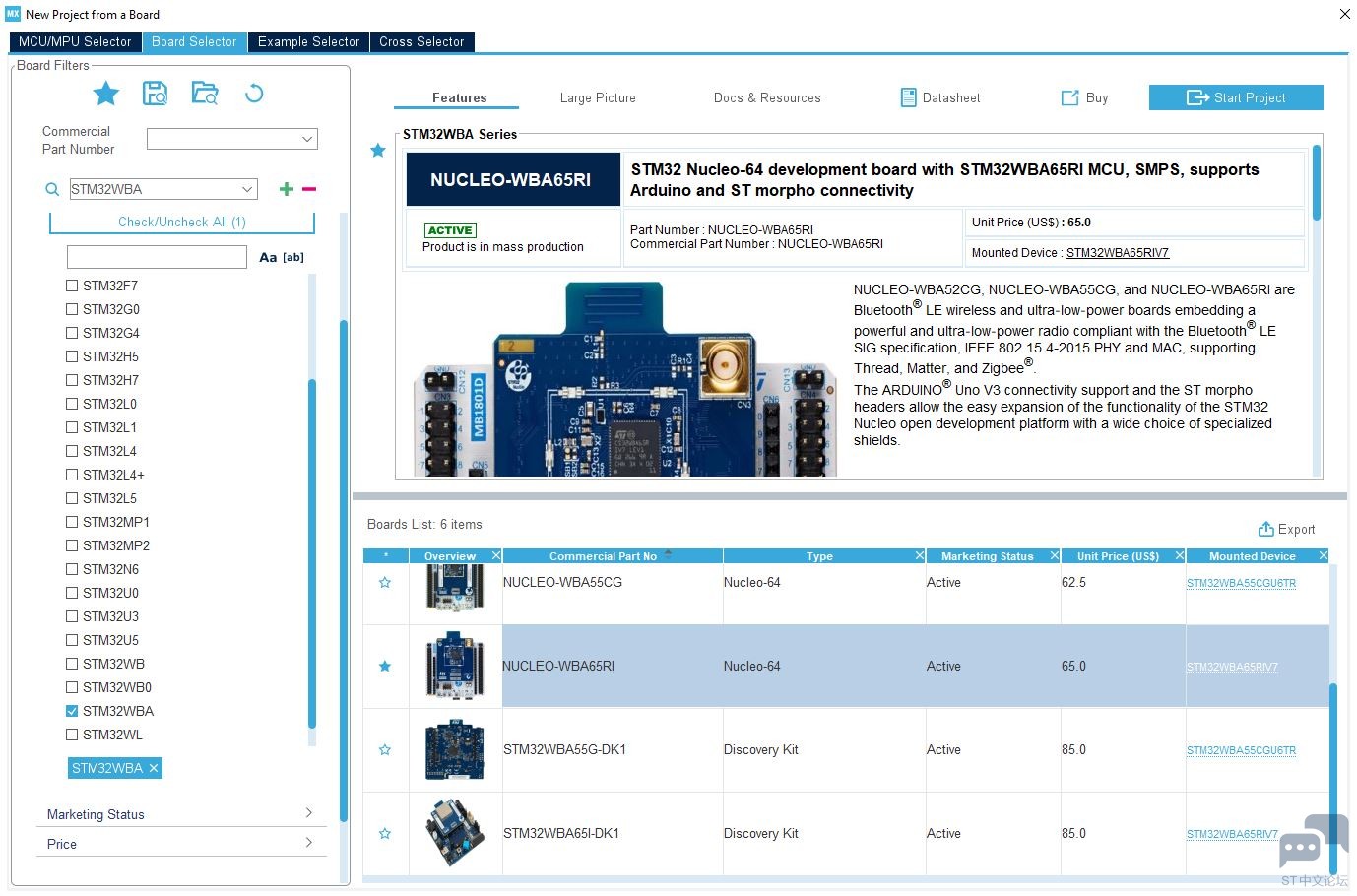The height and width of the screenshot is (896, 1357).
Task: Remove series filter with minus icon
Action: (309, 189)
